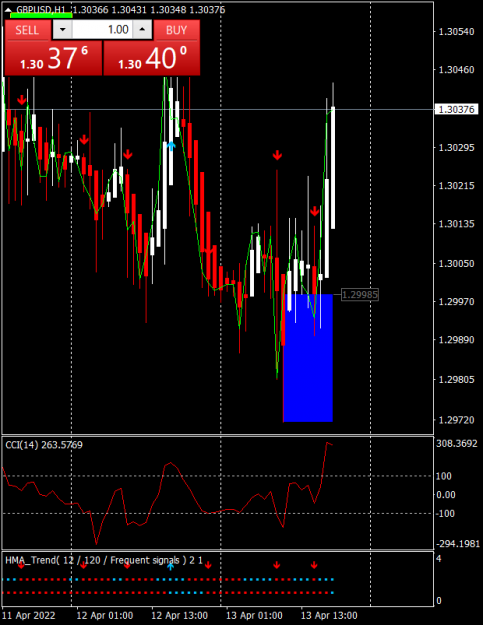Click the BUY button

tap(177, 30)
